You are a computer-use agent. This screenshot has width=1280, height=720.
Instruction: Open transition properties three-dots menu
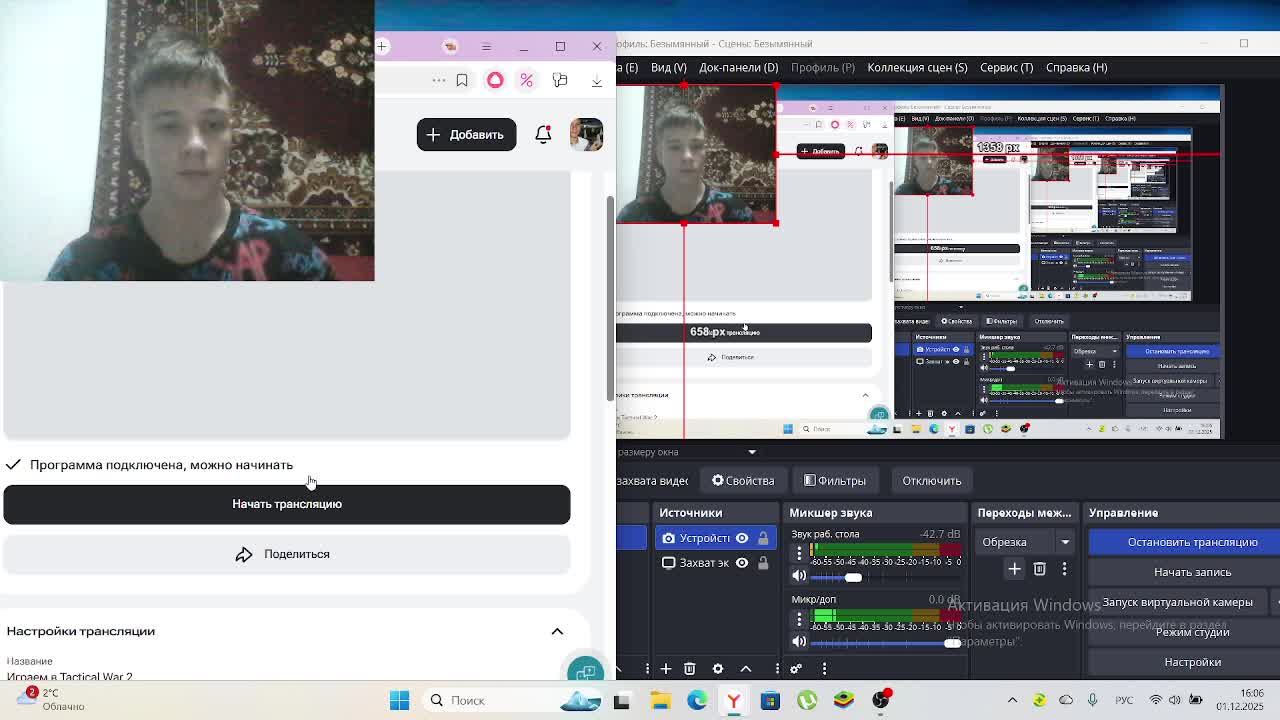[1064, 569]
